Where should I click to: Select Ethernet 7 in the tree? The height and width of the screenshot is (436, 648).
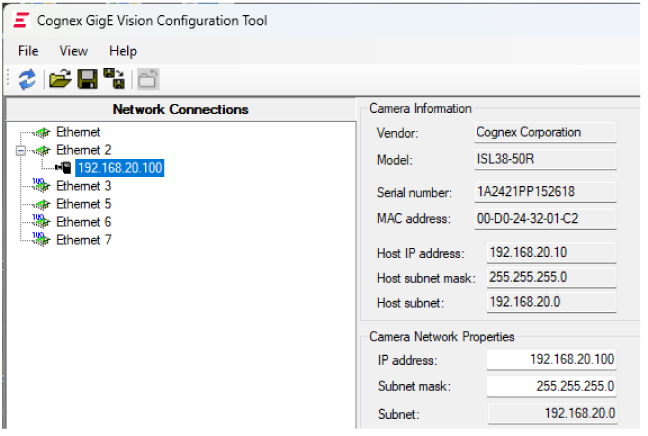pos(83,240)
